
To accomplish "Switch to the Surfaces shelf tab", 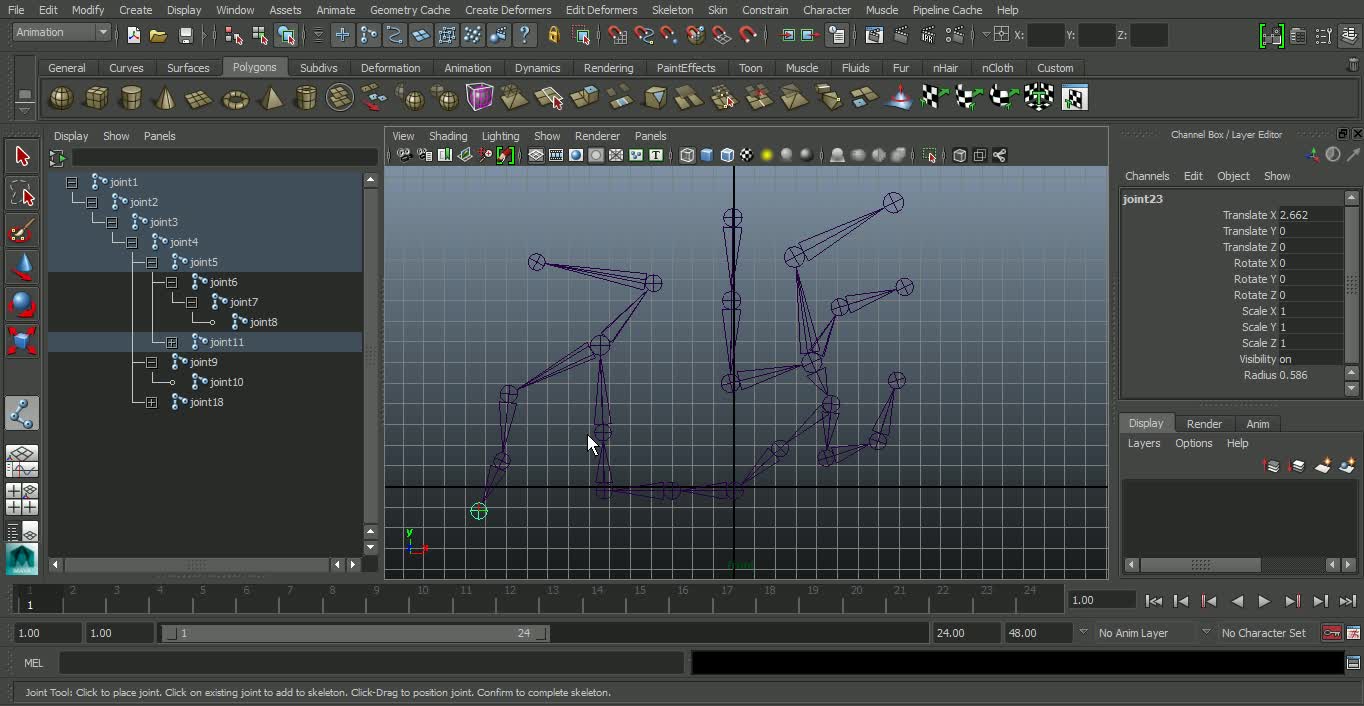I will click(x=188, y=68).
